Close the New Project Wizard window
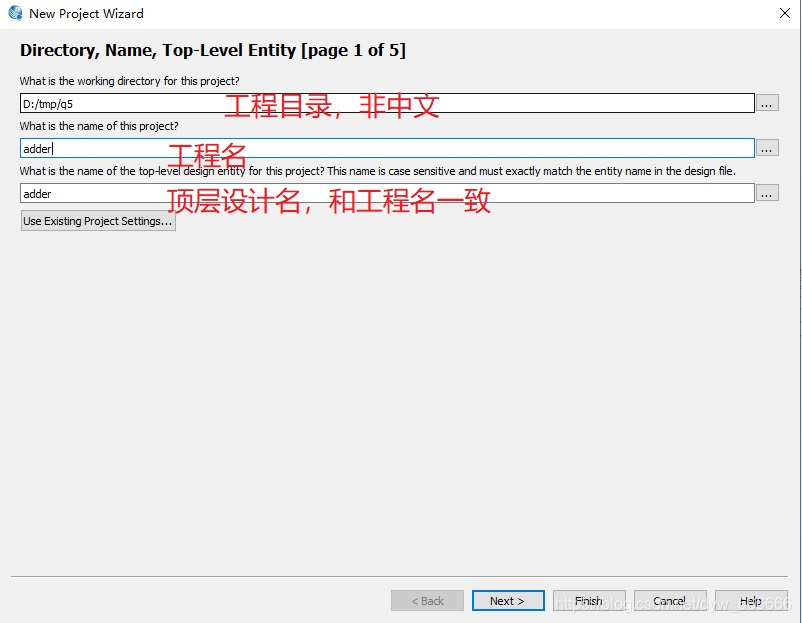 pyautogui.click(x=785, y=13)
